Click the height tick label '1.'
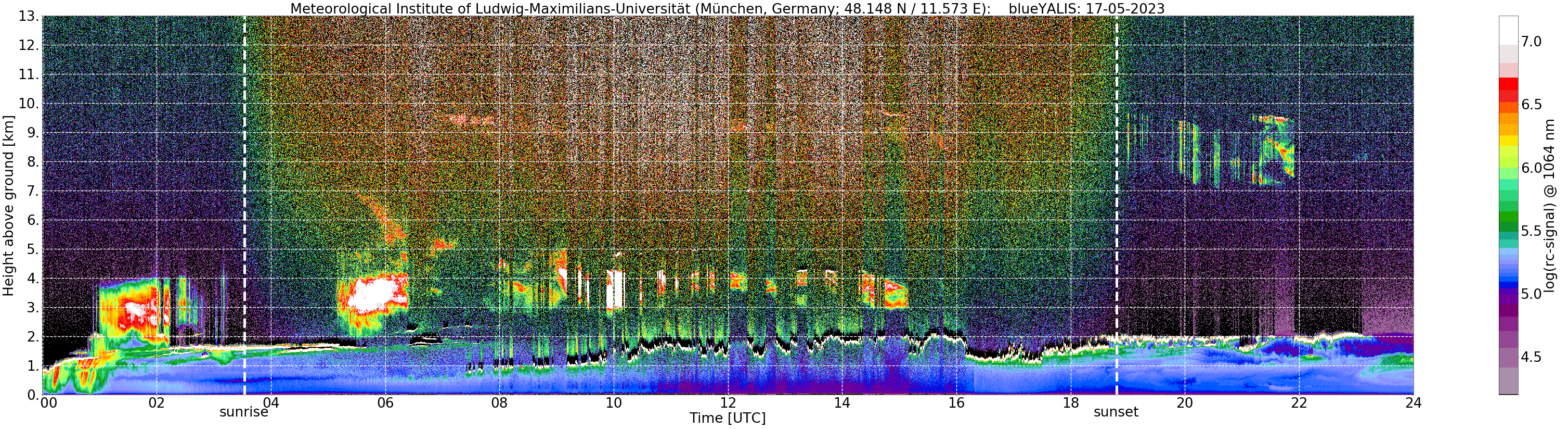The height and width of the screenshot is (429, 1568). (x=32, y=366)
